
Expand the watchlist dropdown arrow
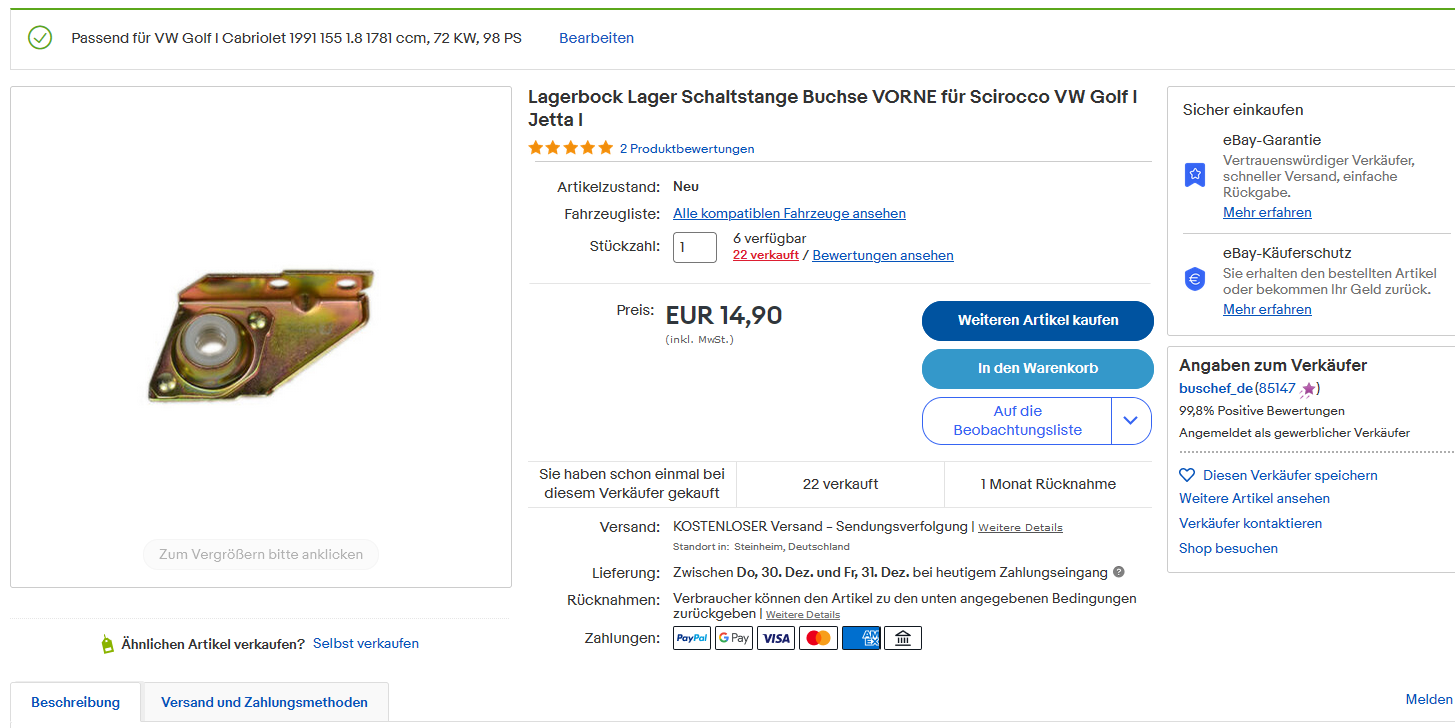1131,421
